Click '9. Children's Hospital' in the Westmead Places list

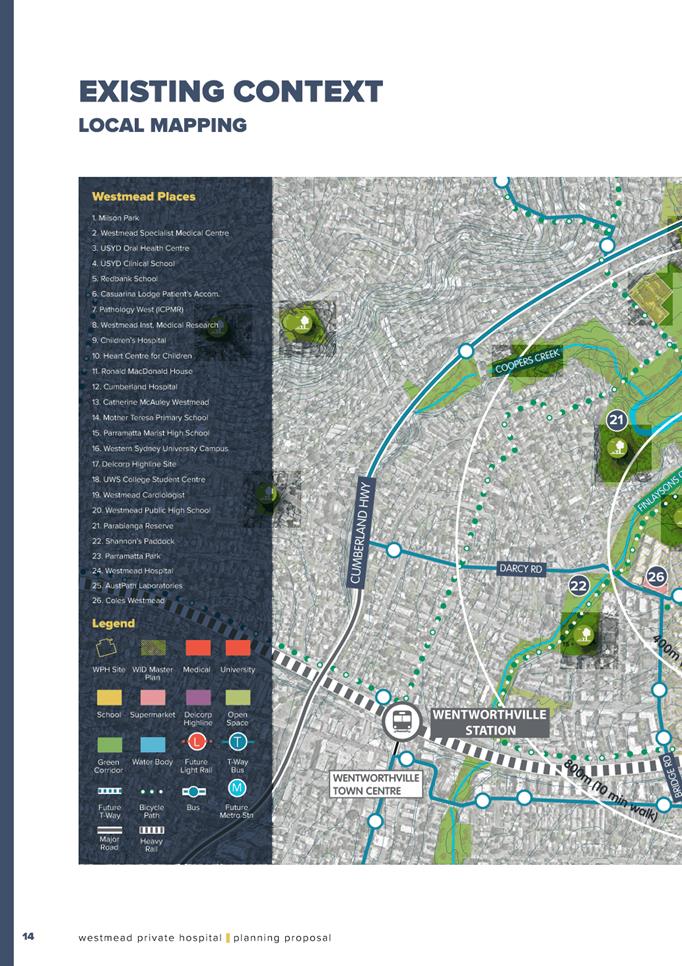[x=128, y=340]
